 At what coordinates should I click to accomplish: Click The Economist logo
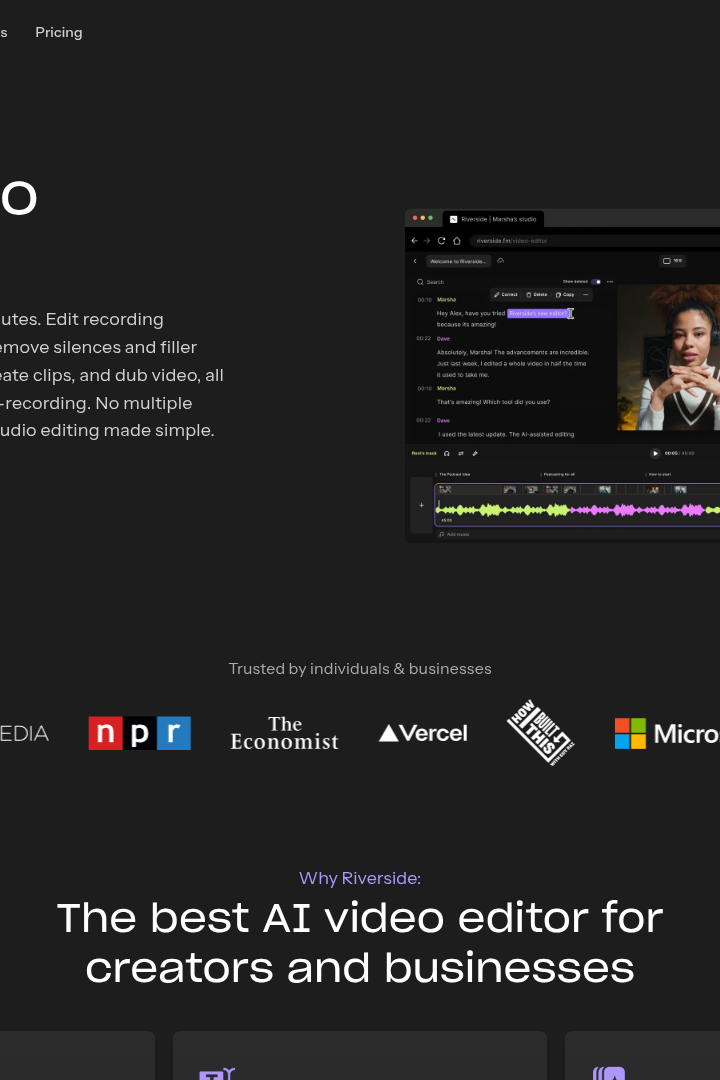point(285,733)
